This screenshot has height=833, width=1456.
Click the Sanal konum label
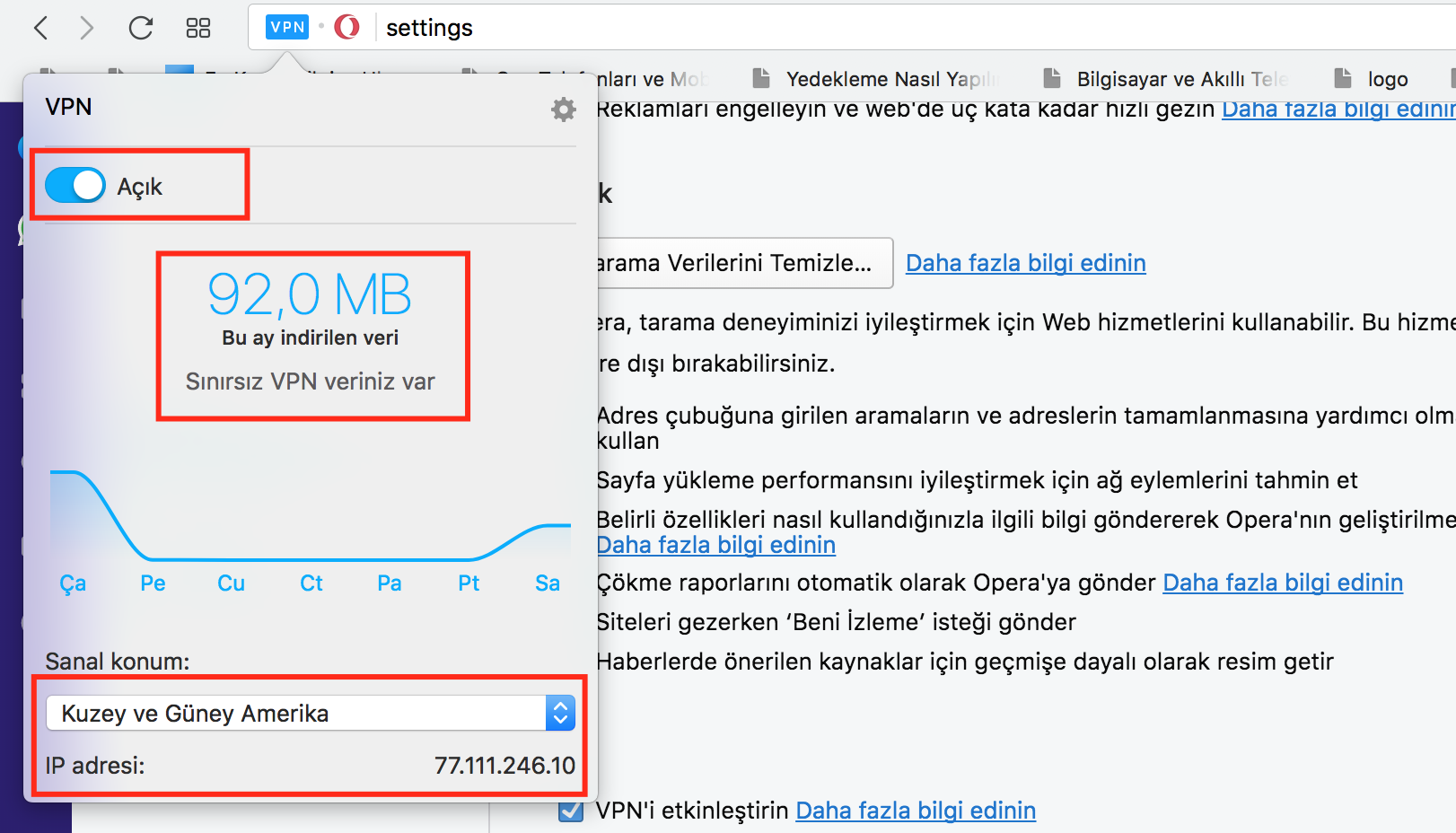click(x=118, y=662)
